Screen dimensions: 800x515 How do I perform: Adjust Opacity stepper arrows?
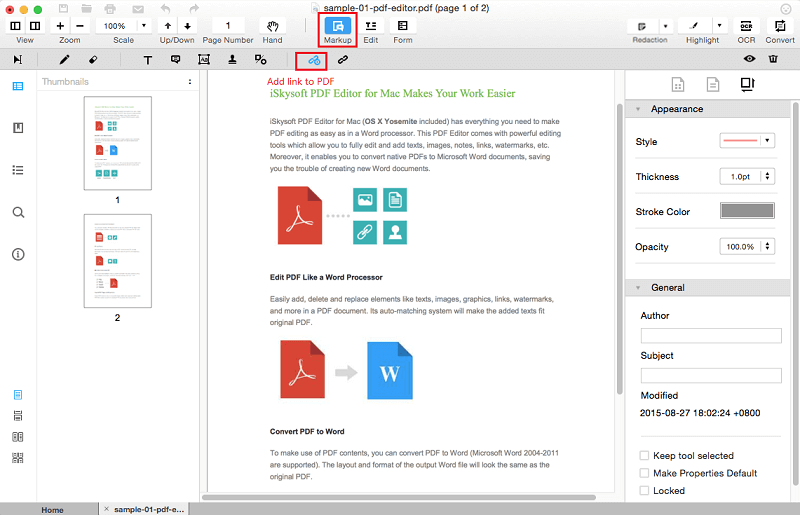[767, 246]
